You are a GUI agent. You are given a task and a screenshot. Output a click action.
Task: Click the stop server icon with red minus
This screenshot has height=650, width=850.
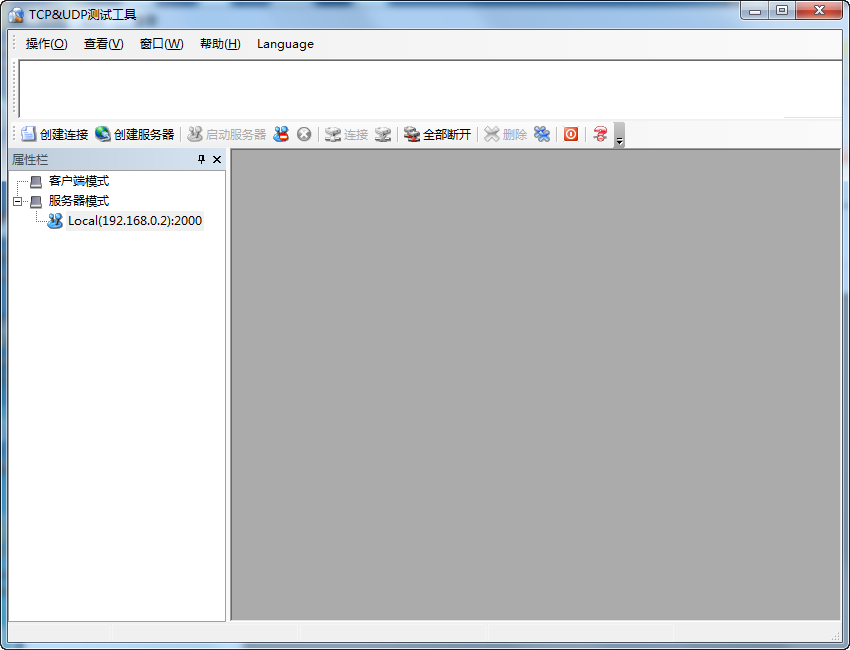click(281, 134)
